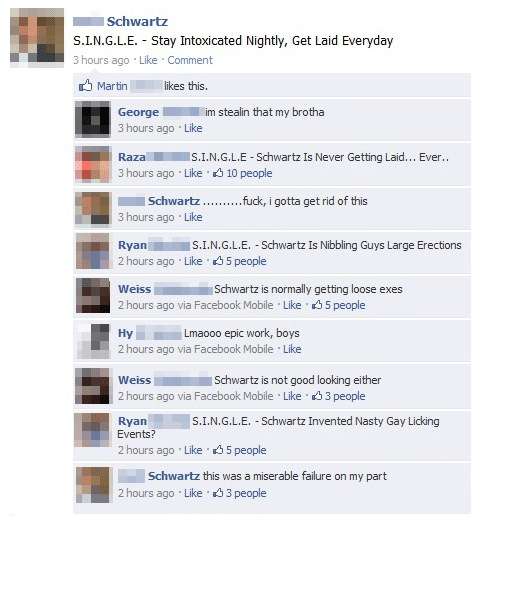Click George's dark profile thumbnail
Viewport: 506px width, 609px height.
point(93,119)
